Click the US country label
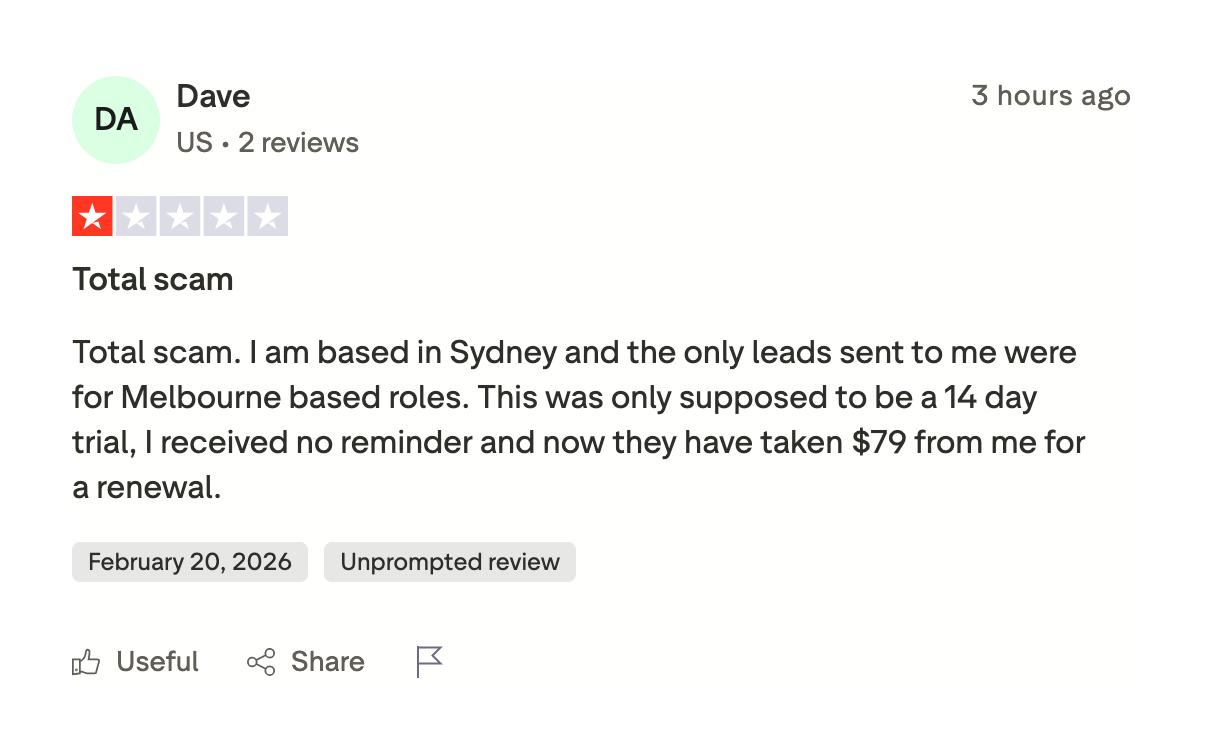 194,143
